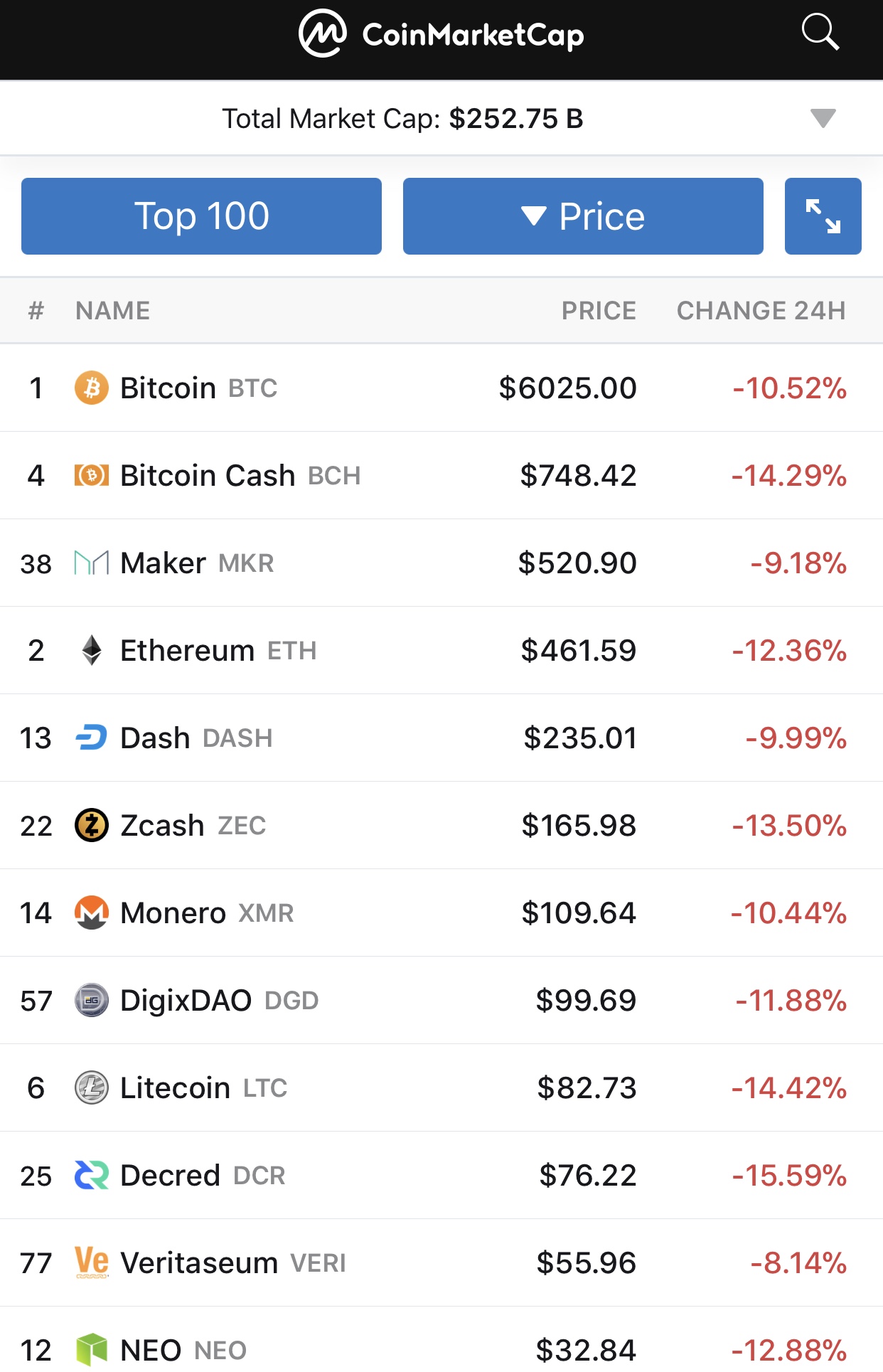The height and width of the screenshot is (1372, 883).
Task: Open the Veritaseum VERI listing
Action: [199, 1263]
